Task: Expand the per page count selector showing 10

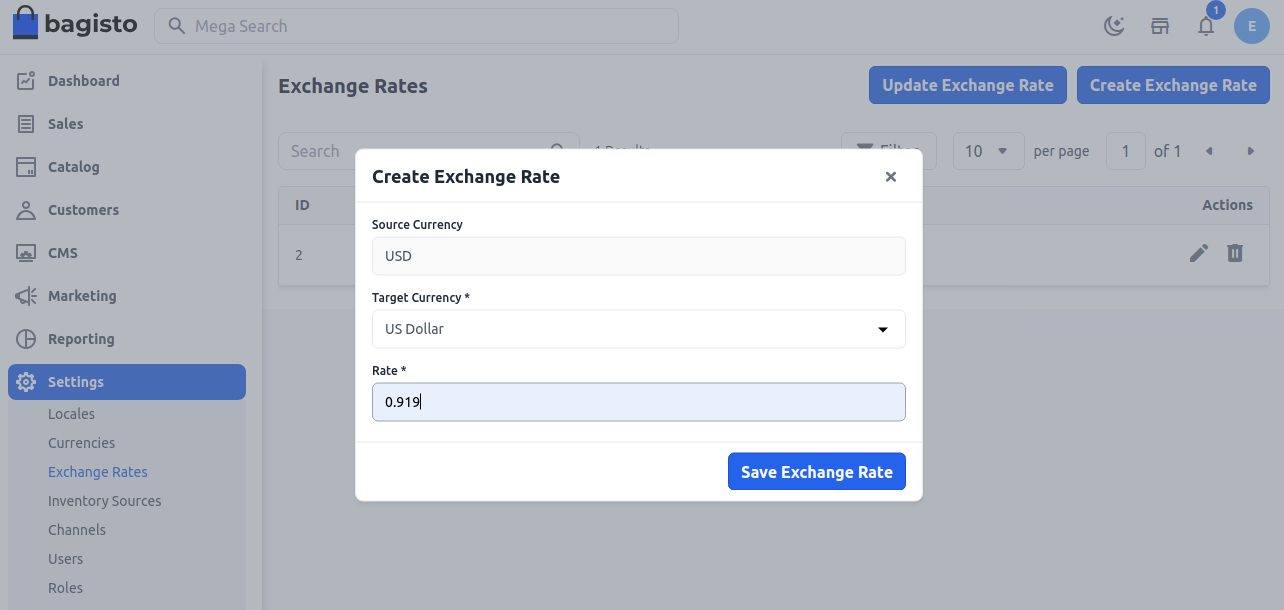Action: pos(988,150)
